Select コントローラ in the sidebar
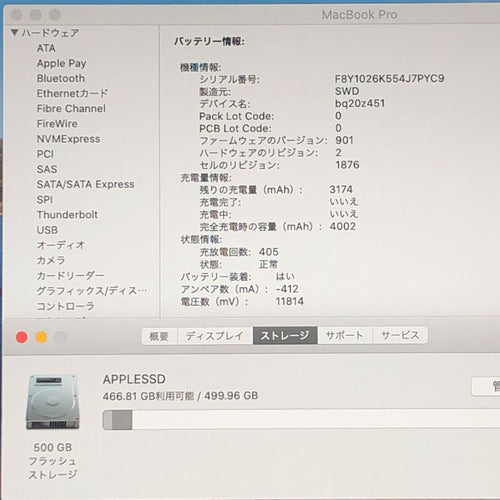The image size is (500, 500). (66, 306)
